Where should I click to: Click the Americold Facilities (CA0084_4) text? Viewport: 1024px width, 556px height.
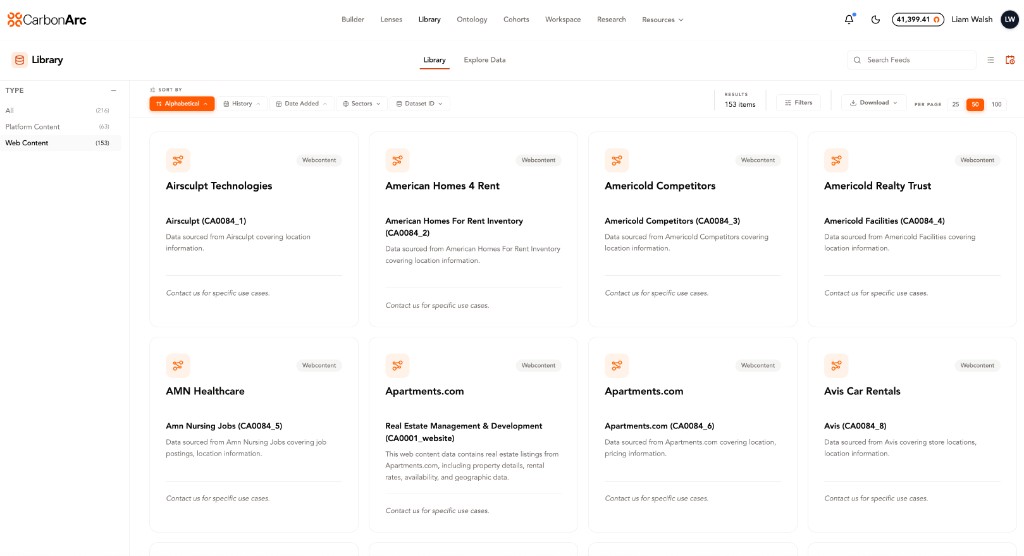884,221
